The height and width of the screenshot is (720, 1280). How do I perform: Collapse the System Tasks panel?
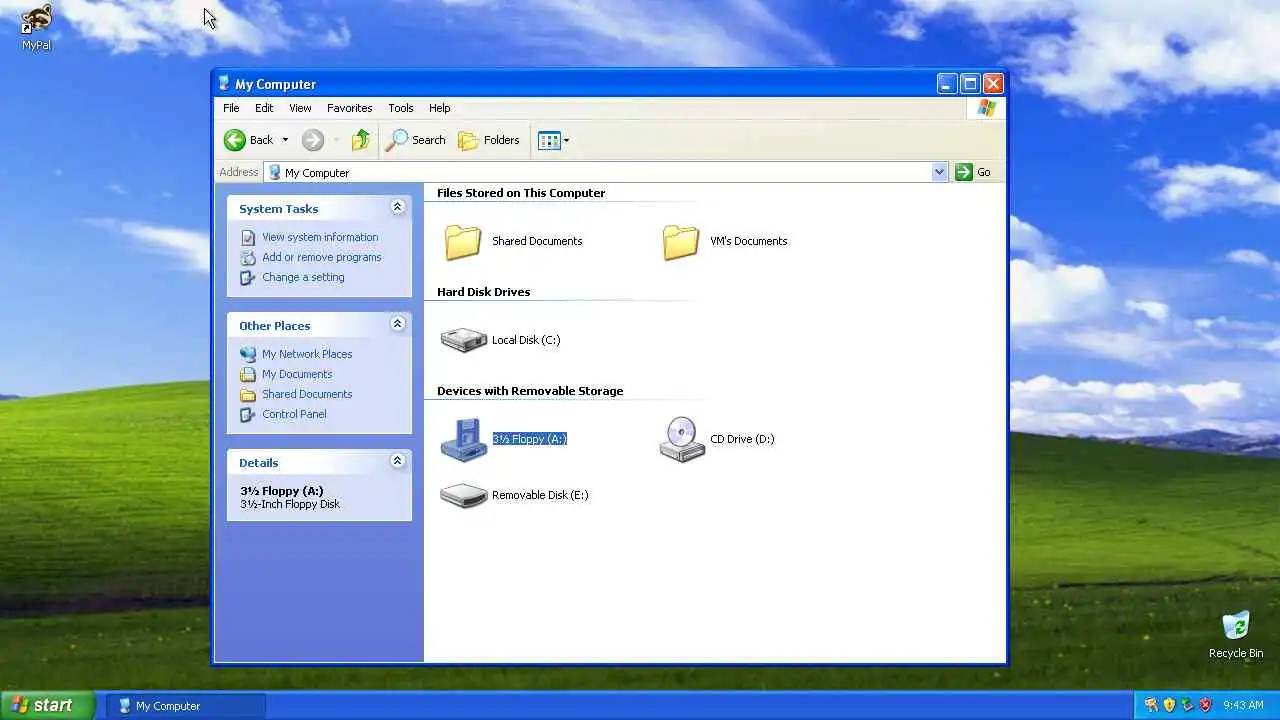tap(397, 207)
